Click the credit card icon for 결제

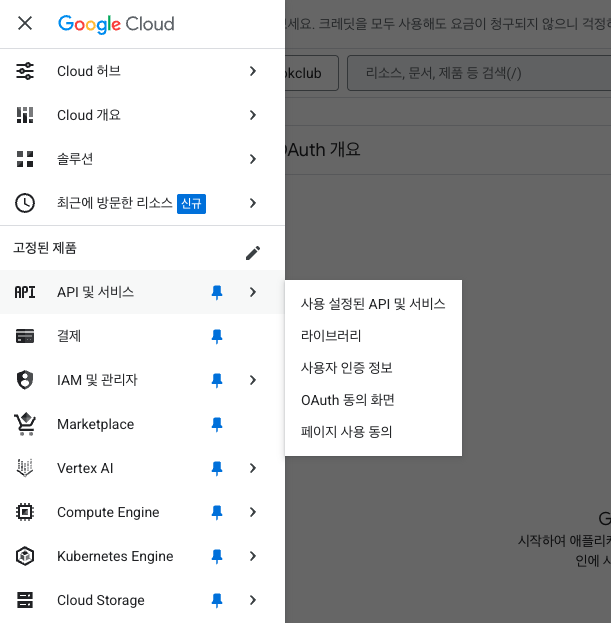tap(25, 336)
